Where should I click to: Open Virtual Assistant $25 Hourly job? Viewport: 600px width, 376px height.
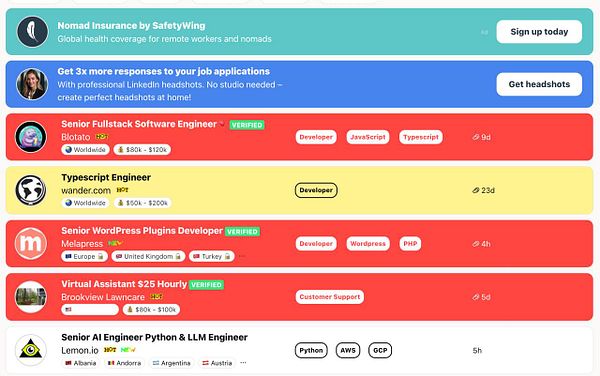tap(124, 284)
